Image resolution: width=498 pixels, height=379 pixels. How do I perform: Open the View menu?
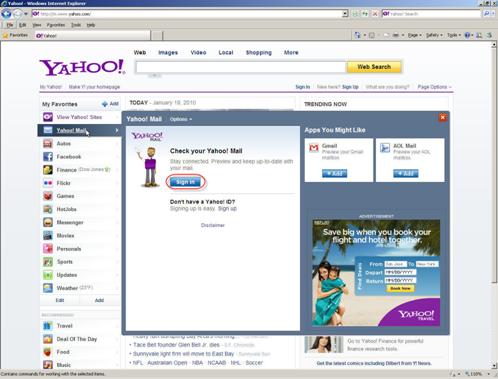[x=36, y=25]
